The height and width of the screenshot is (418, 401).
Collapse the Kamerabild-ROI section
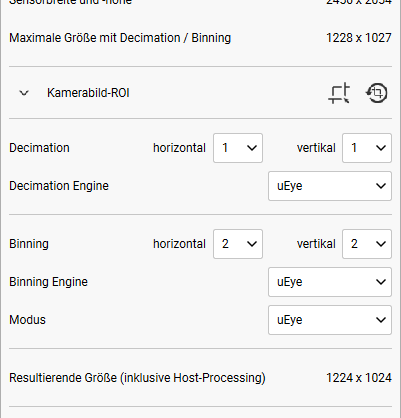24,93
